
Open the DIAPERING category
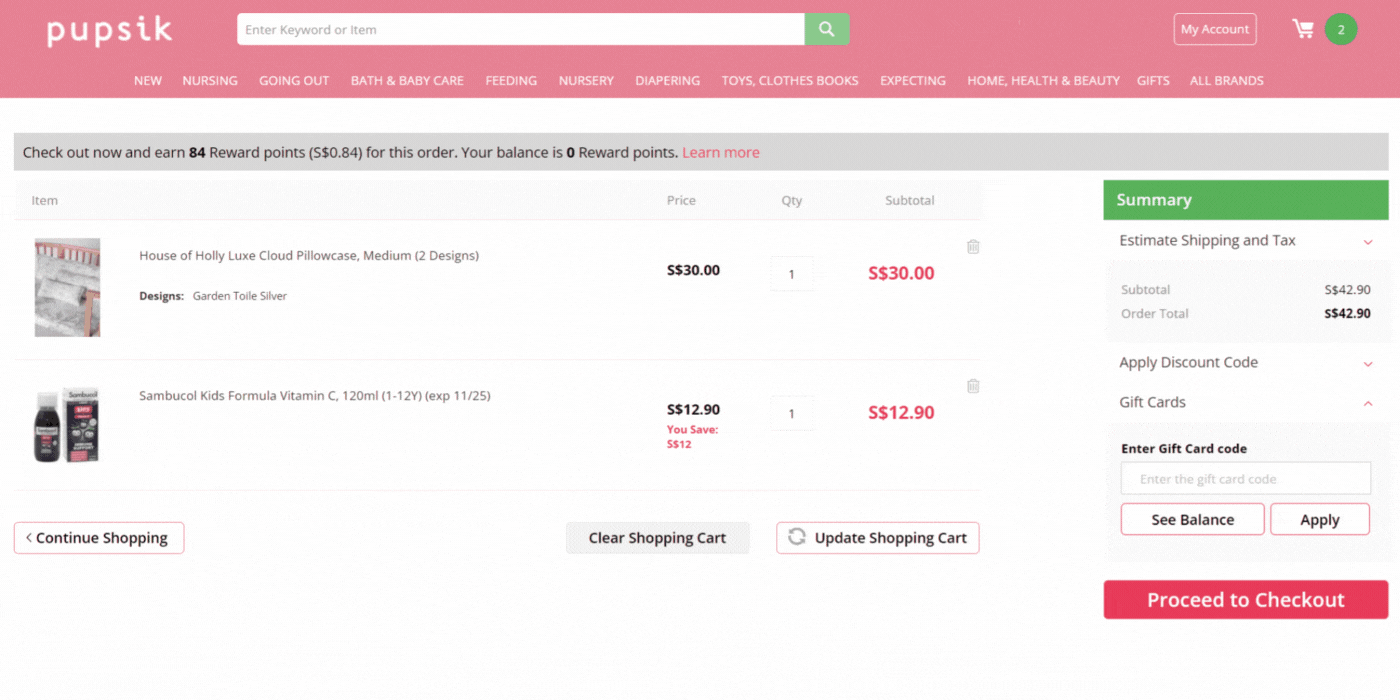coord(667,80)
